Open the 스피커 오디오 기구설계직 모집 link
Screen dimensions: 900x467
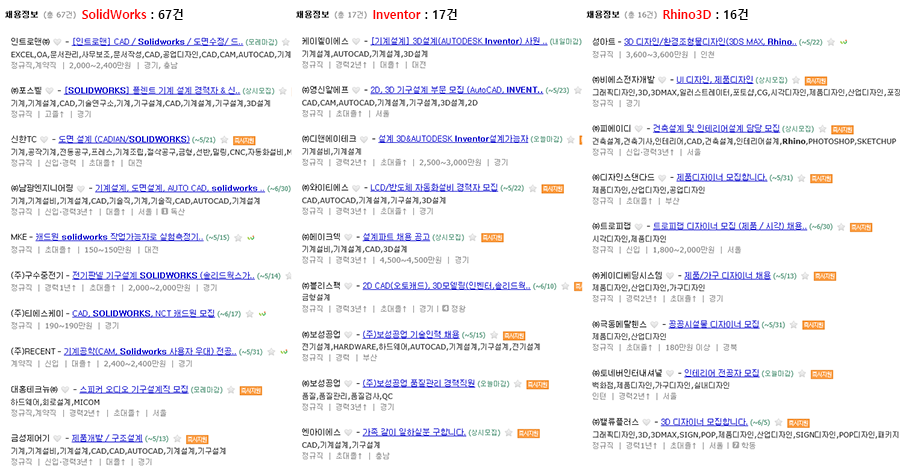coord(134,390)
